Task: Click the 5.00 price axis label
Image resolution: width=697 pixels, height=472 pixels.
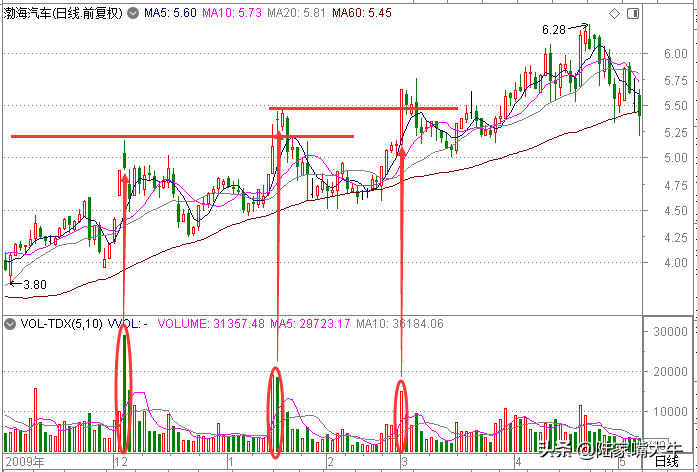Action: click(676, 158)
